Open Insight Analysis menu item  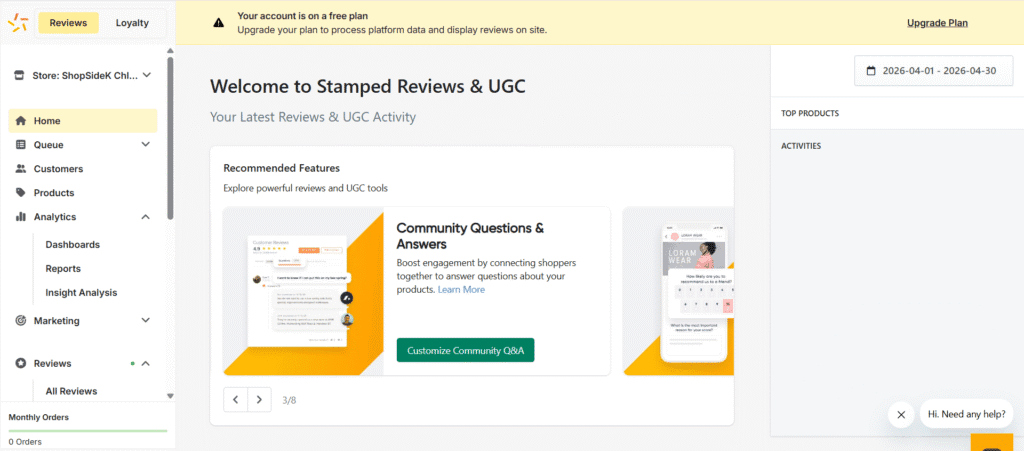pos(81,293)
